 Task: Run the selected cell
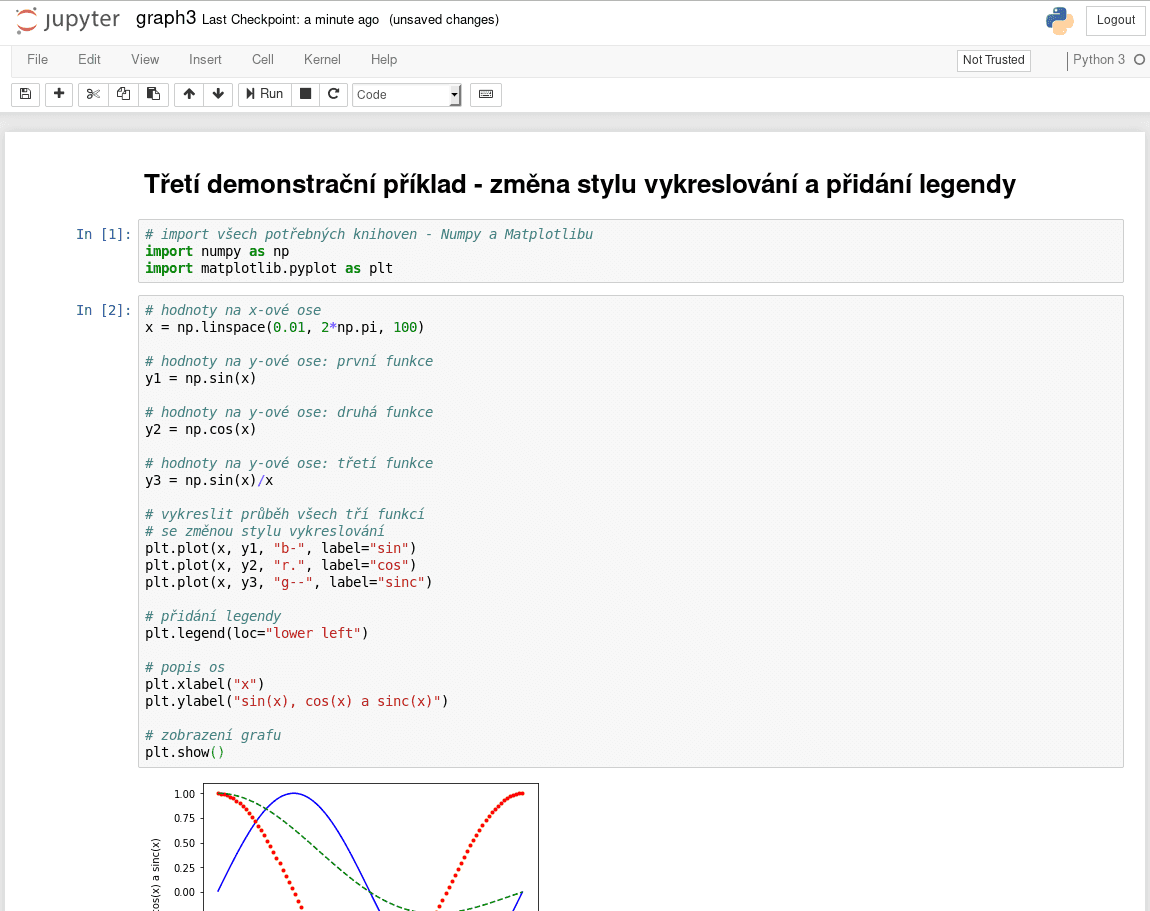265,94
